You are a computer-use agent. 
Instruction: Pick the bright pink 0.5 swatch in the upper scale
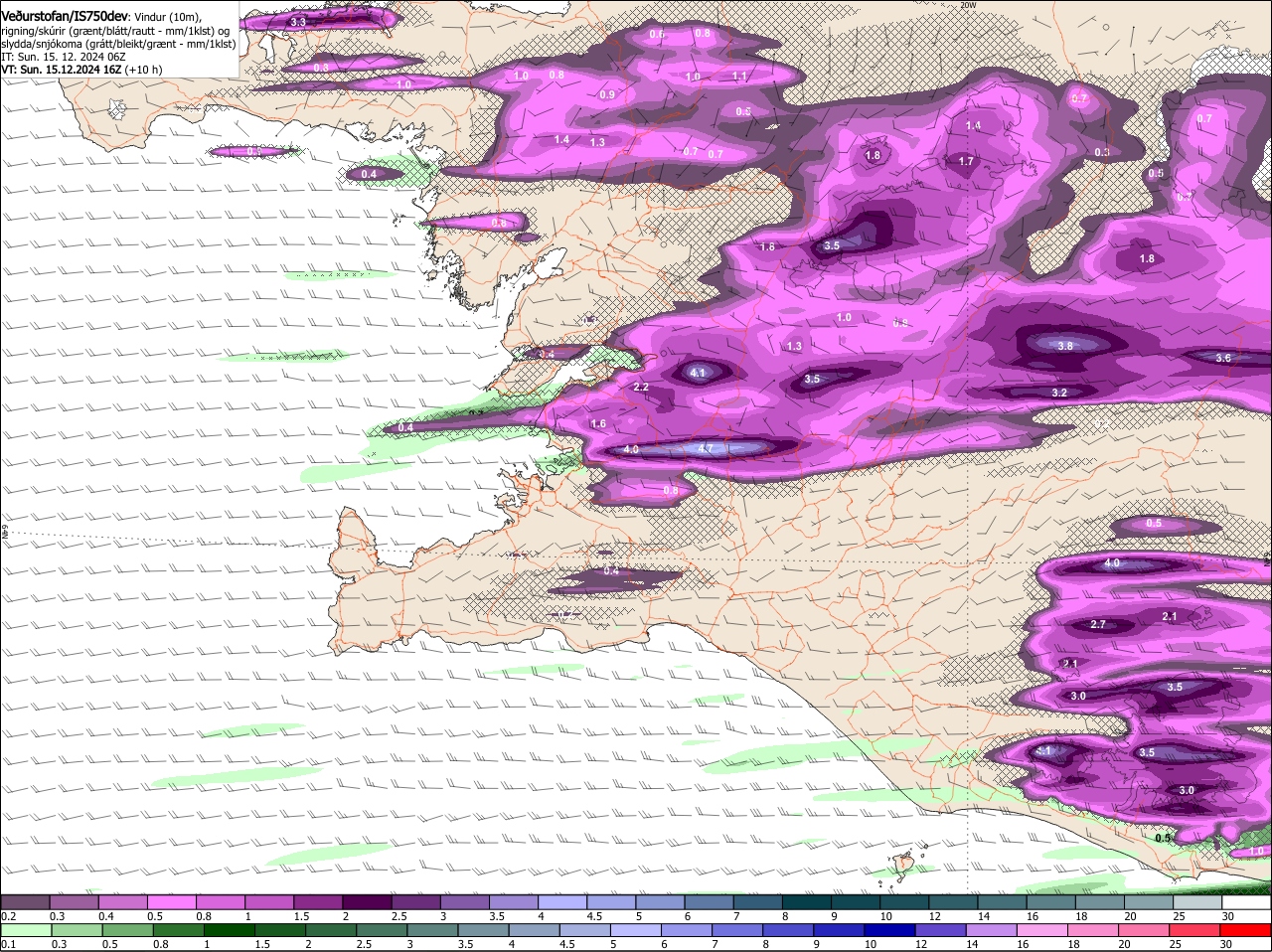(172, 901)
